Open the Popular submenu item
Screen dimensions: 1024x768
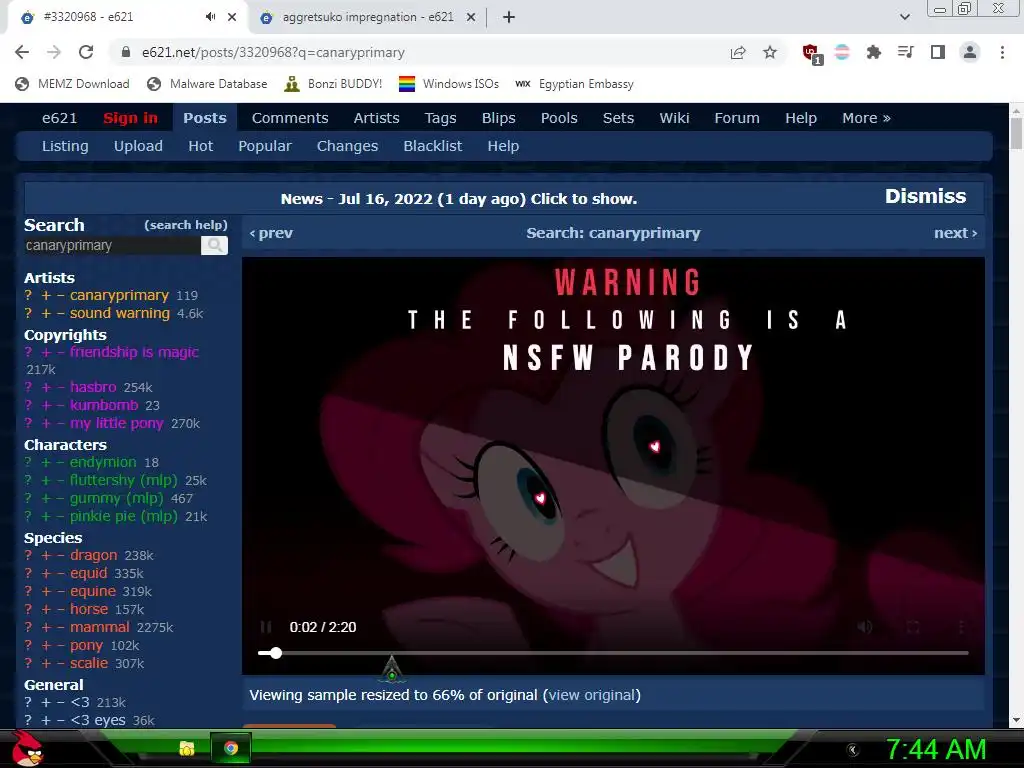click(264, 146)
